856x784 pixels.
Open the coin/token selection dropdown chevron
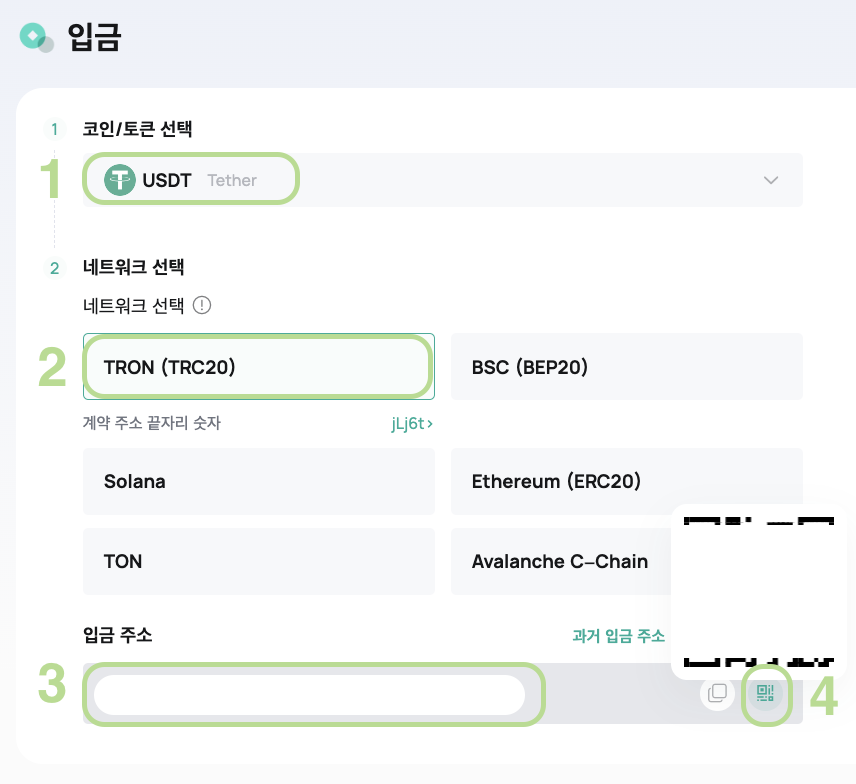[771, 180]
